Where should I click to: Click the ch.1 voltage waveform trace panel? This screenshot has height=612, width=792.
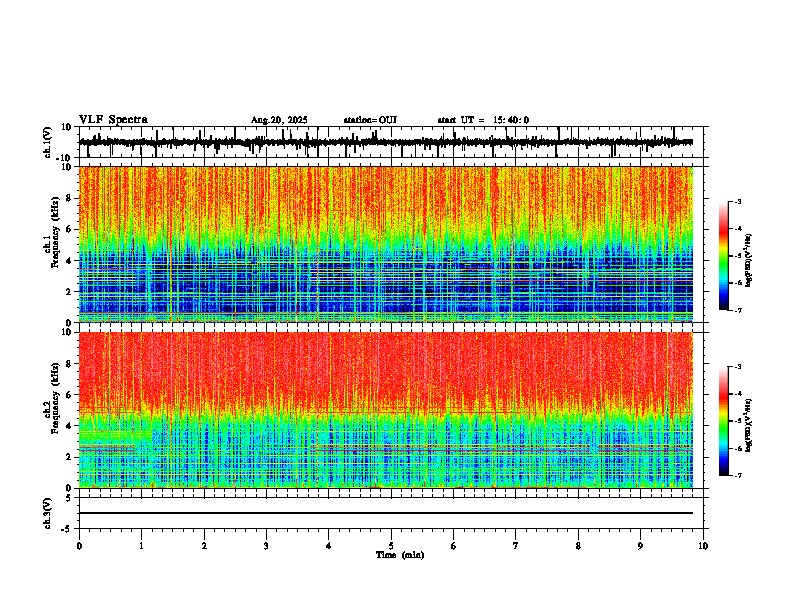(391, 142)
